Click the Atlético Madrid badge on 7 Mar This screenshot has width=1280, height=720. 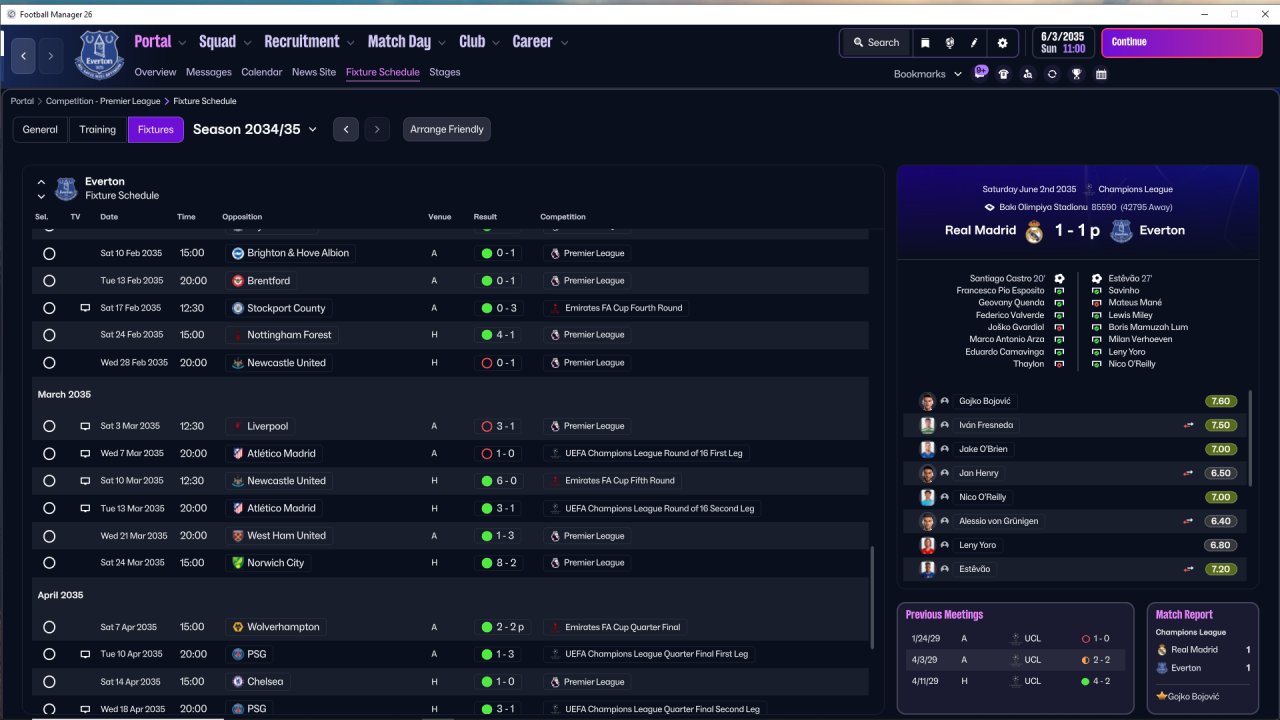pyautogui.click(x=238, y=453)
